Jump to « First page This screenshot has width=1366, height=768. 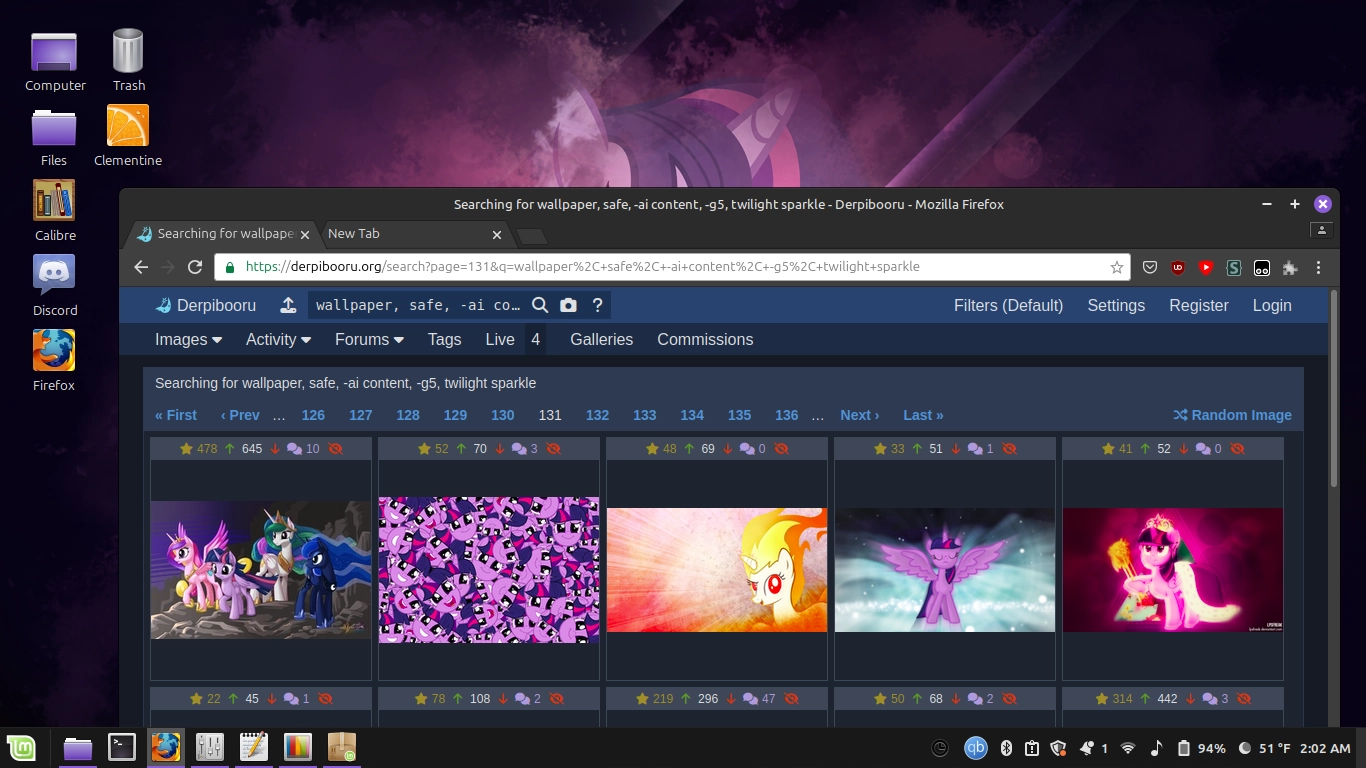tap(176, 415)
